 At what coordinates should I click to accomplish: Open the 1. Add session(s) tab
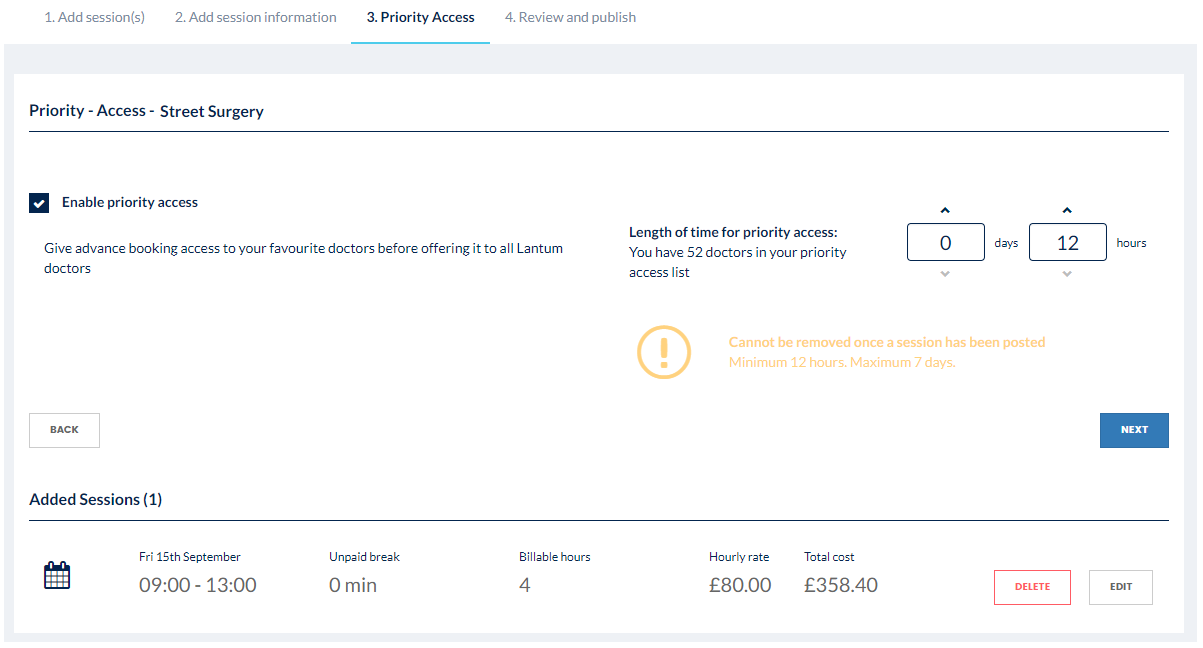pos(94,17)
